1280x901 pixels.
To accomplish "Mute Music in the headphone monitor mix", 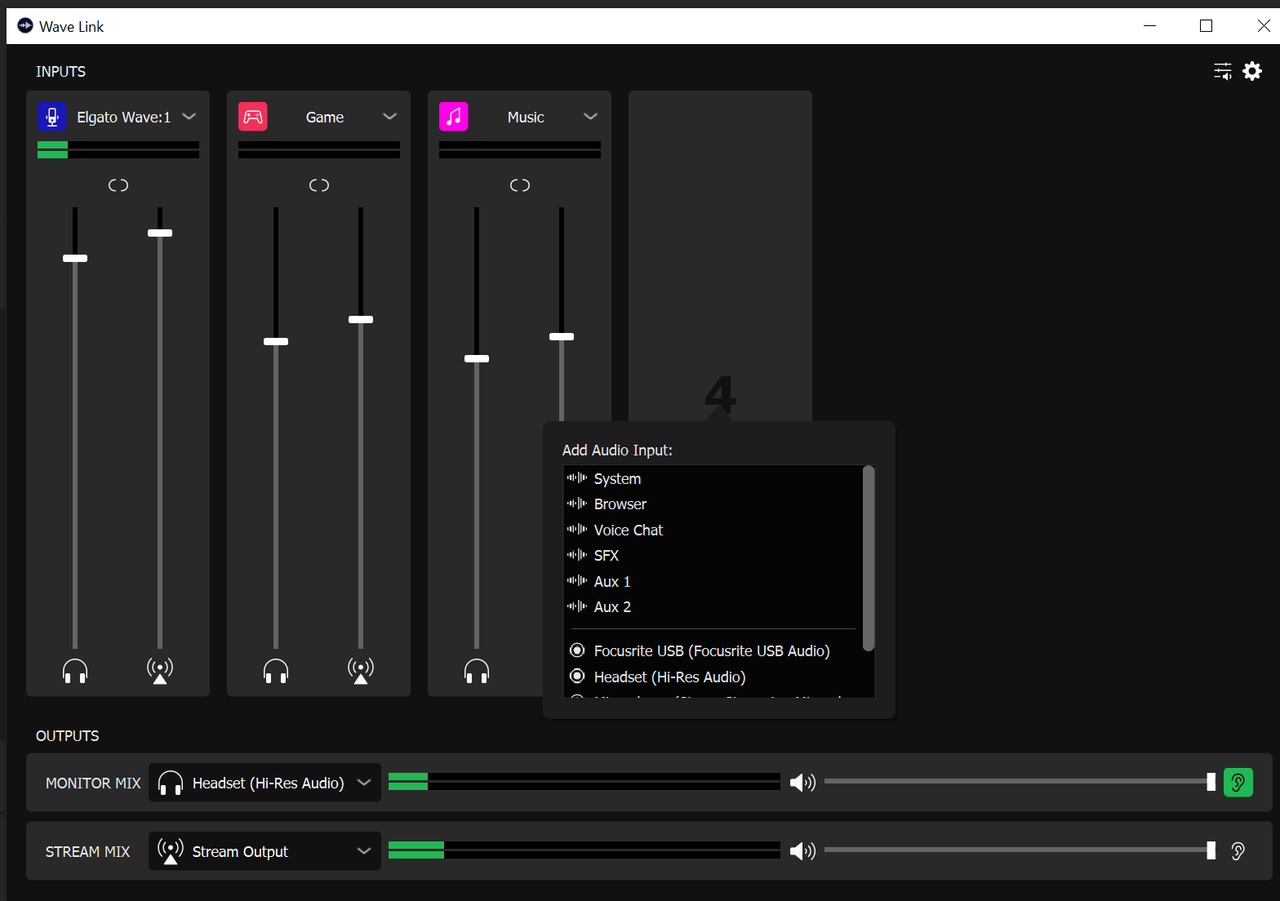I will (477, 671).
